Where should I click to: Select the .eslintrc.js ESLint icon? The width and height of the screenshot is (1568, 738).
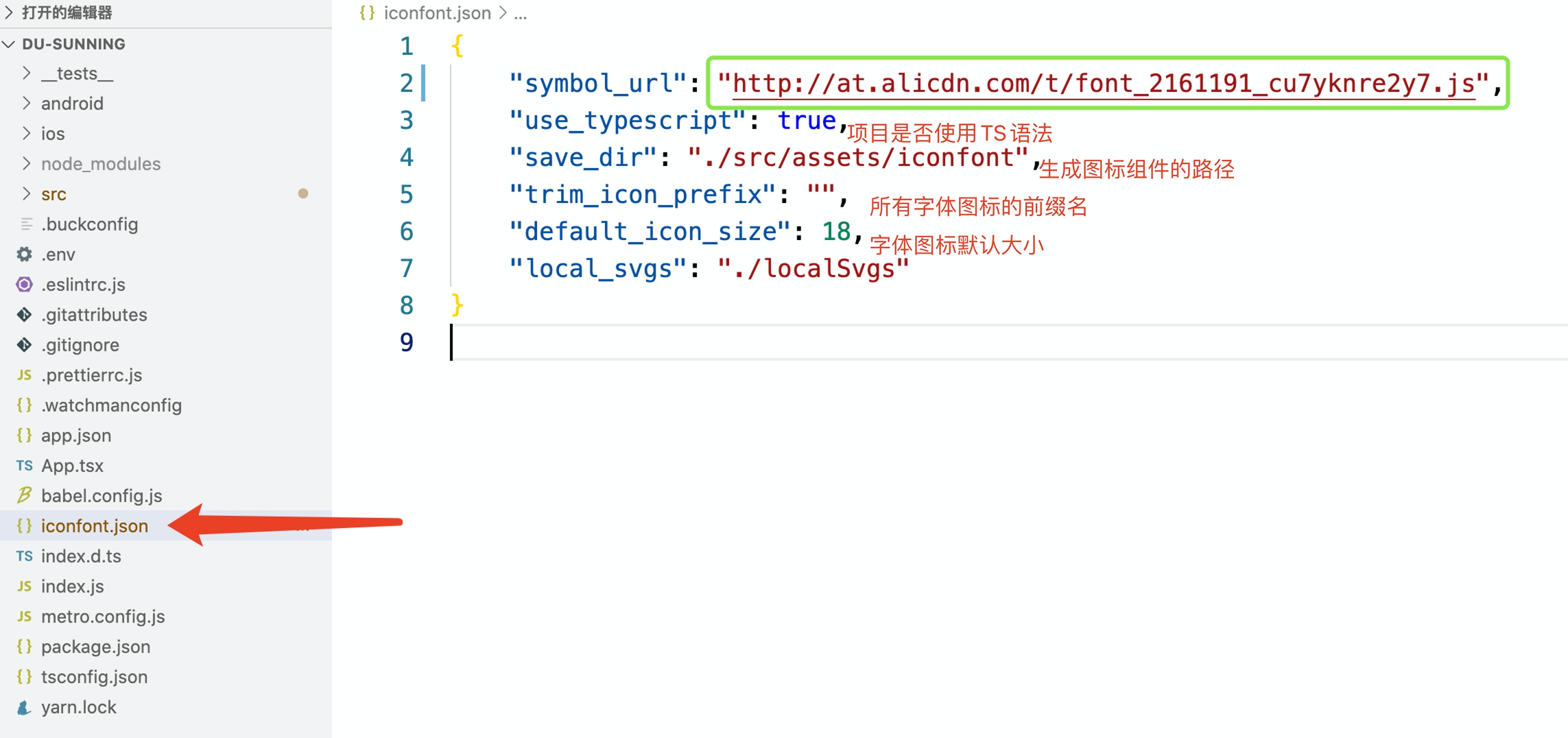point(23,284)
